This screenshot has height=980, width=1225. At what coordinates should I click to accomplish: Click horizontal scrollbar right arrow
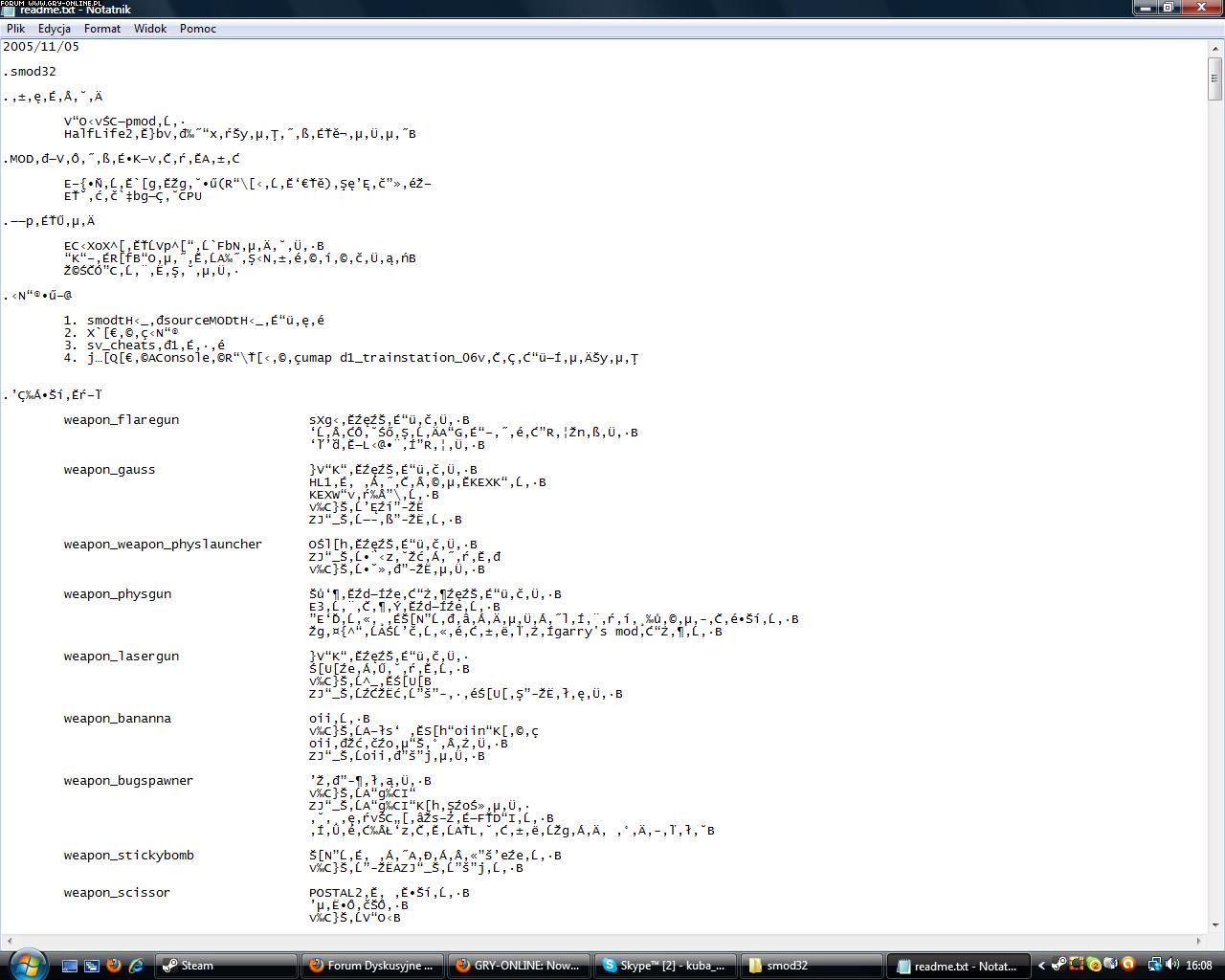[1199, 941]
